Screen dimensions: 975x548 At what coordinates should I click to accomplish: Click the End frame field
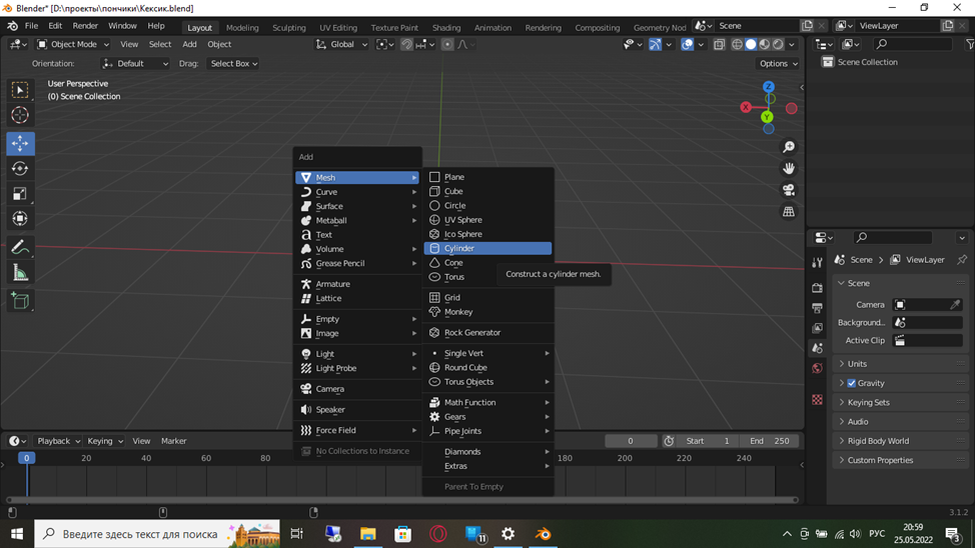[769, 441]
